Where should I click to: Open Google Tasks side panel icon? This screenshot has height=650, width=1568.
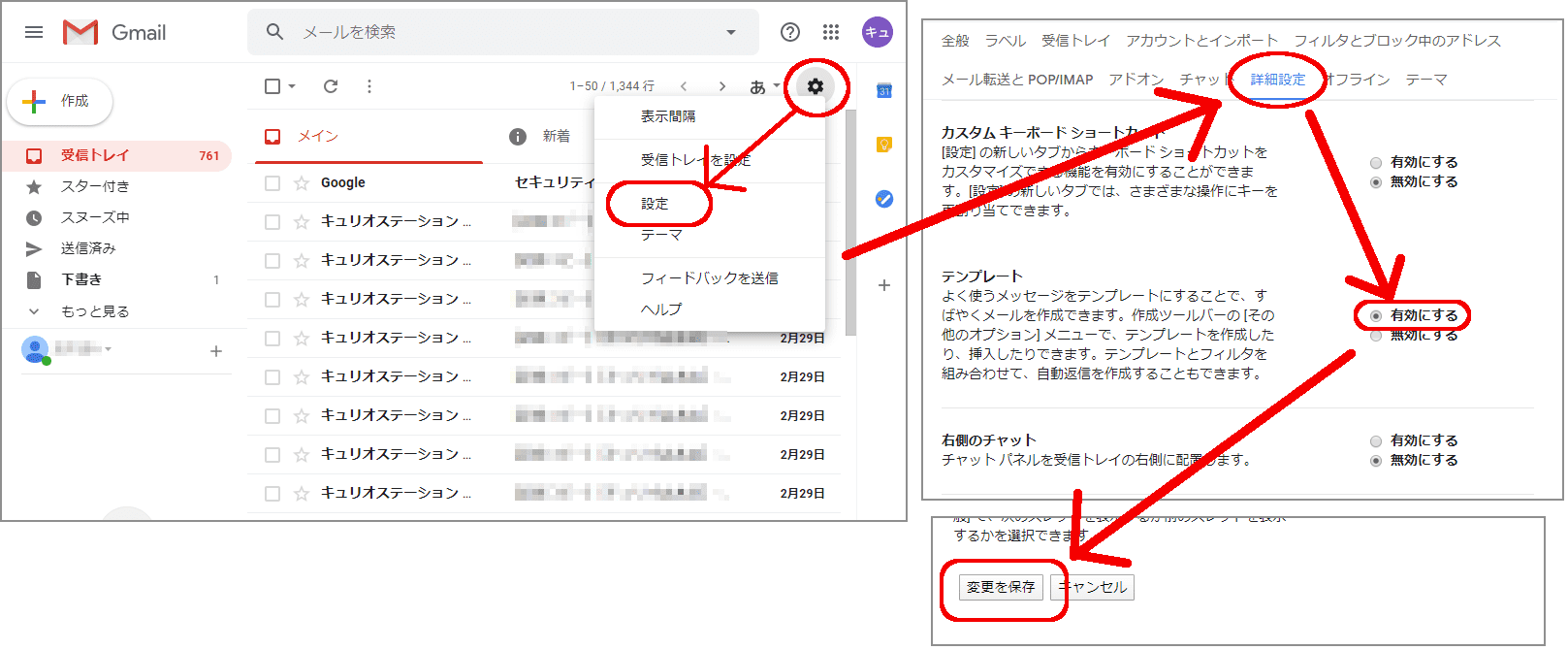[x=884, y=199]
